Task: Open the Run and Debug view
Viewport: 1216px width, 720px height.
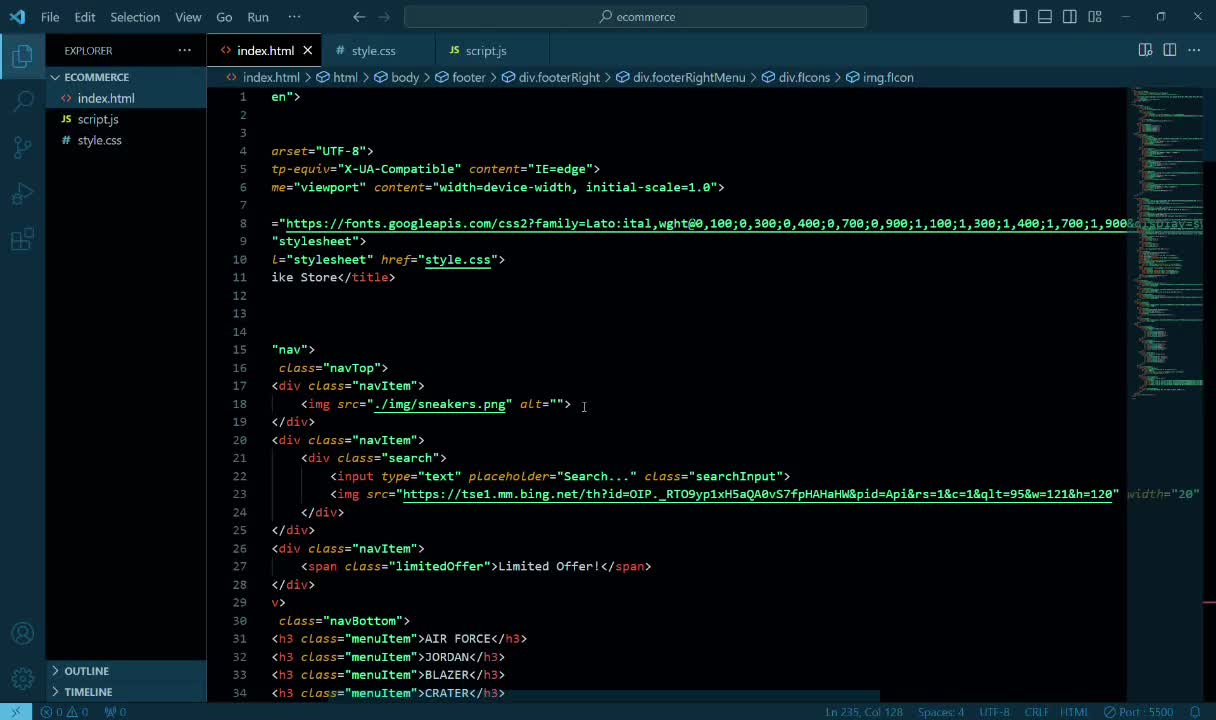Action: [22, 194]
